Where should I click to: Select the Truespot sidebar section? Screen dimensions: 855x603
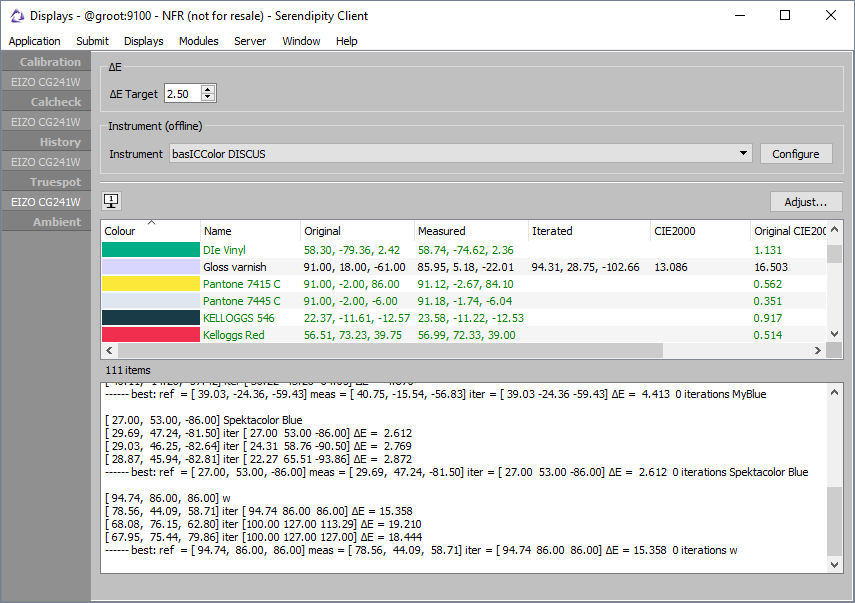46,182
